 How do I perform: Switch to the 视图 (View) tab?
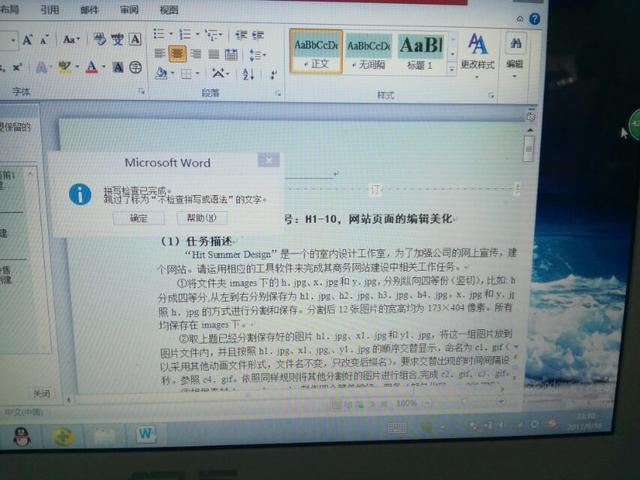tap(169, 9)
